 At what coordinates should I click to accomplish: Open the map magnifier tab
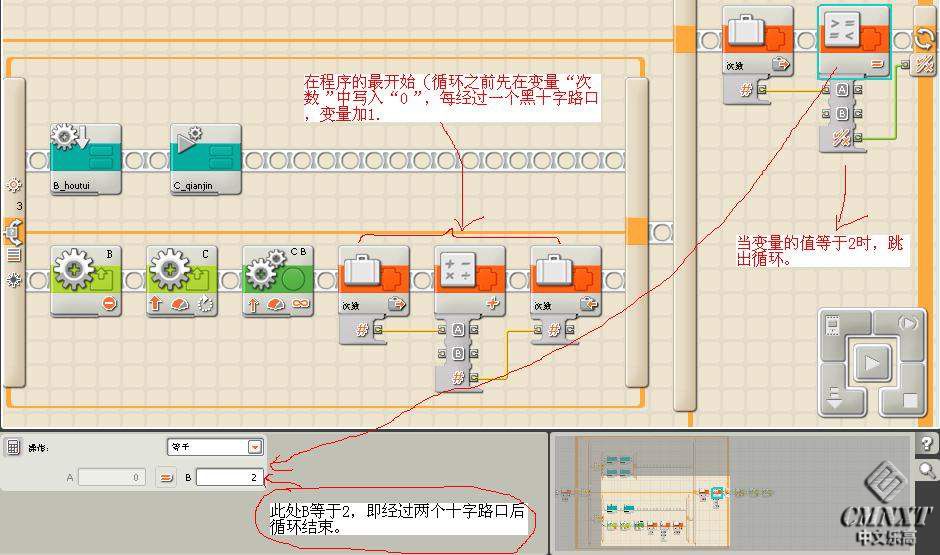927,469
